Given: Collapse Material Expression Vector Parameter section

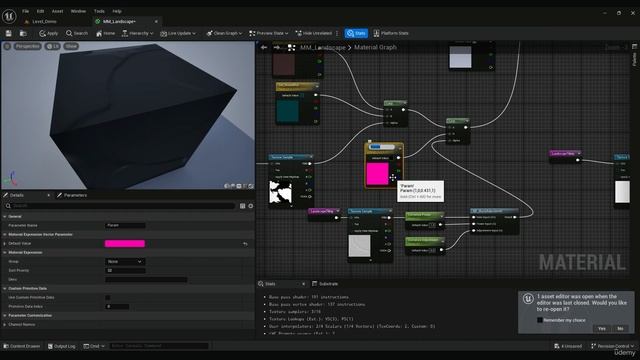Looking at the screenshot, I should (4, 235).
